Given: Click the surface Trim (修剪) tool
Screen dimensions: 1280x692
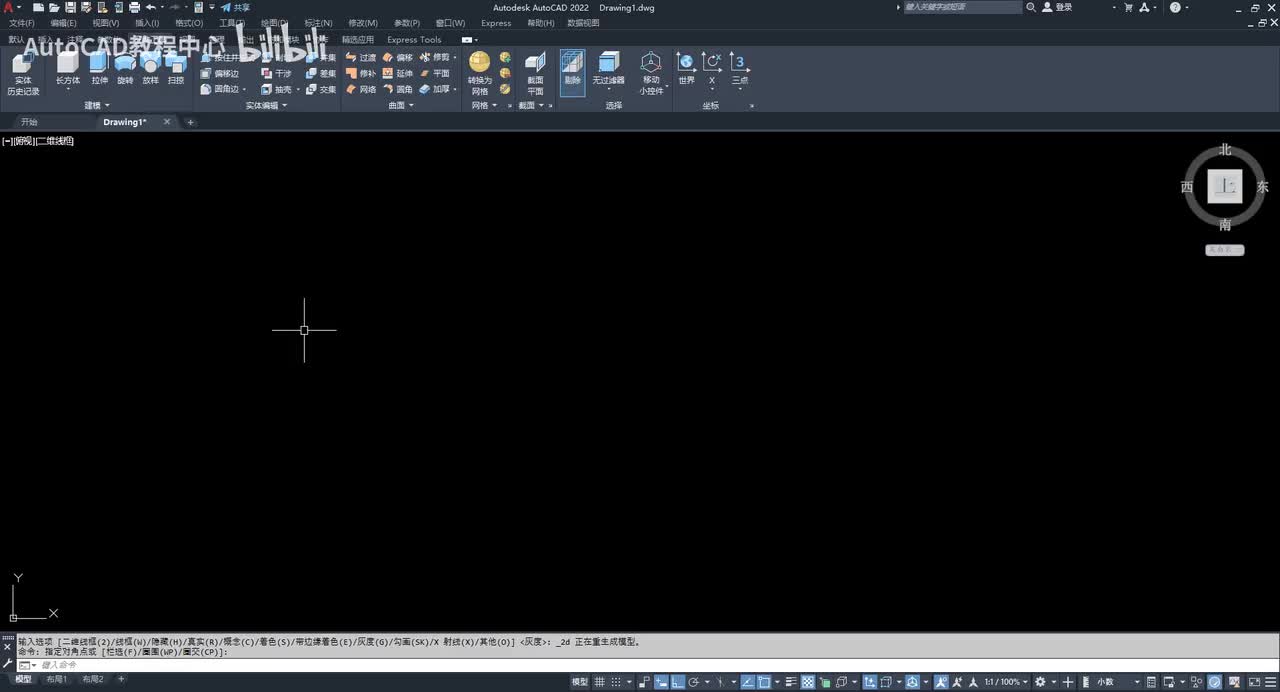Looking at the screenshot, I should click(434, 58).
